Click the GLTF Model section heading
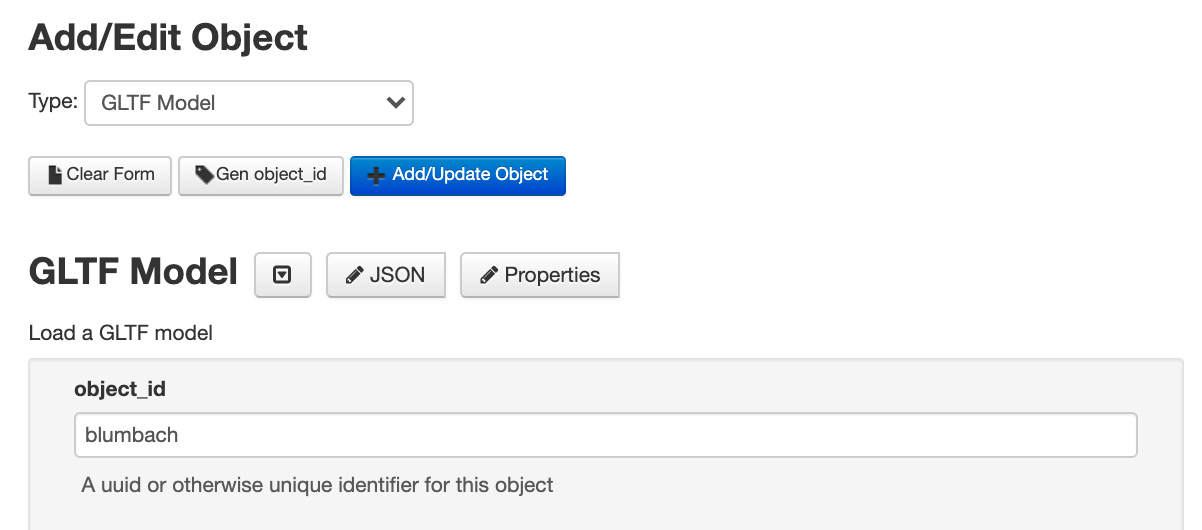The image size is (1202, 530). [134, 272]
